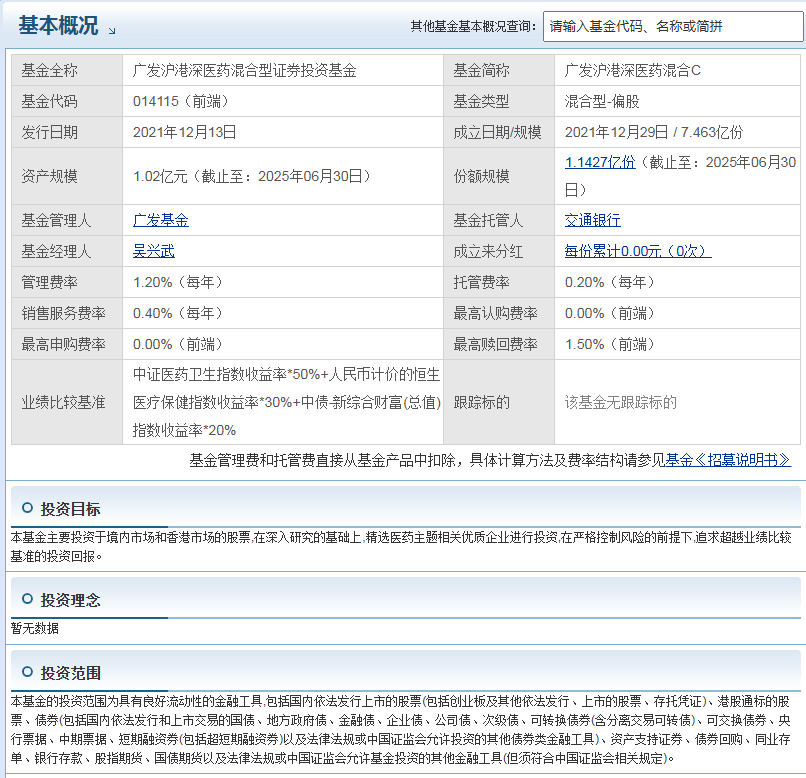Click the circle icon beside 投资范围

pos(27,672)
